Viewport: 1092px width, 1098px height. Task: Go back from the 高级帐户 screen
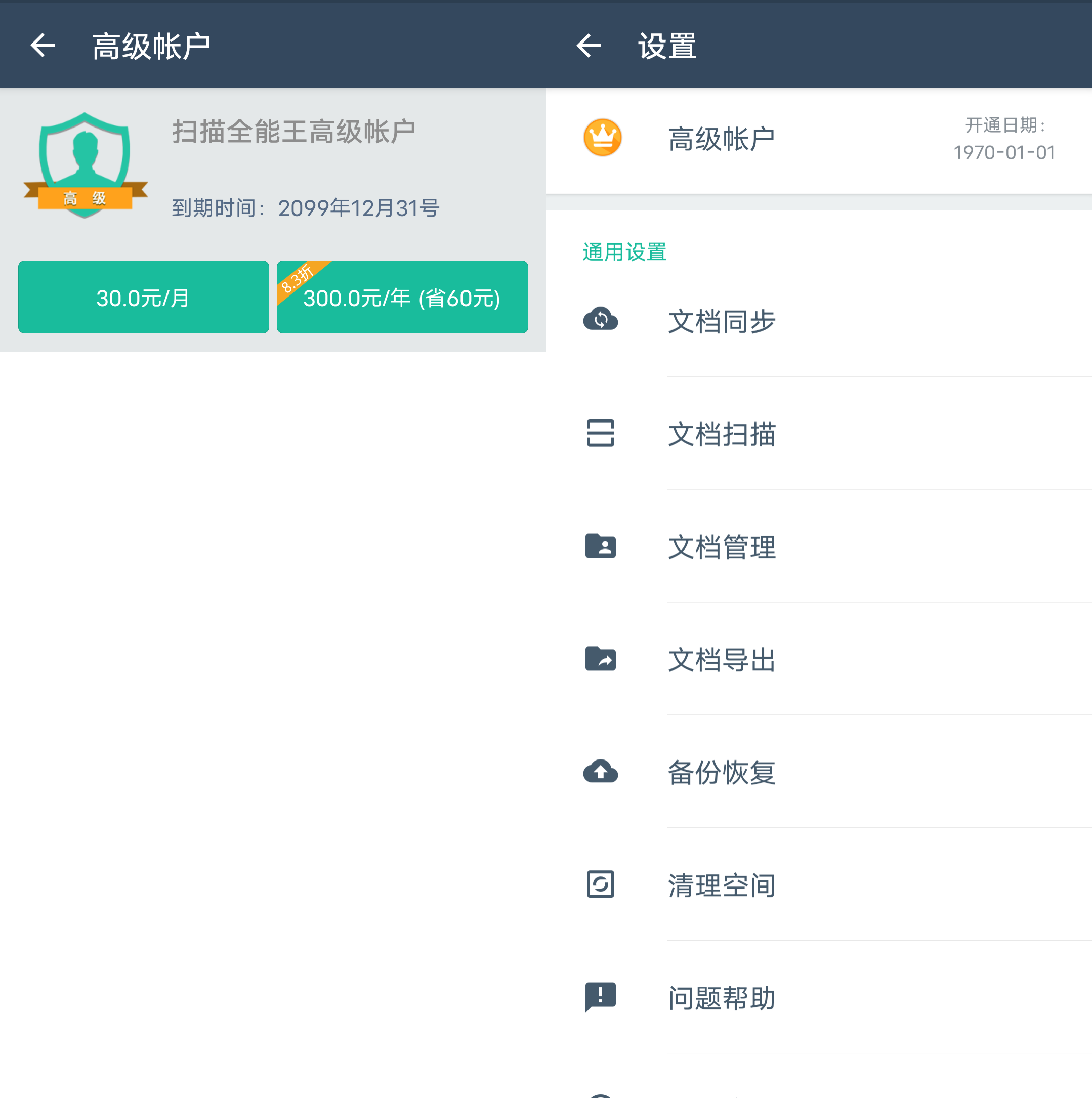click(43, 46)
